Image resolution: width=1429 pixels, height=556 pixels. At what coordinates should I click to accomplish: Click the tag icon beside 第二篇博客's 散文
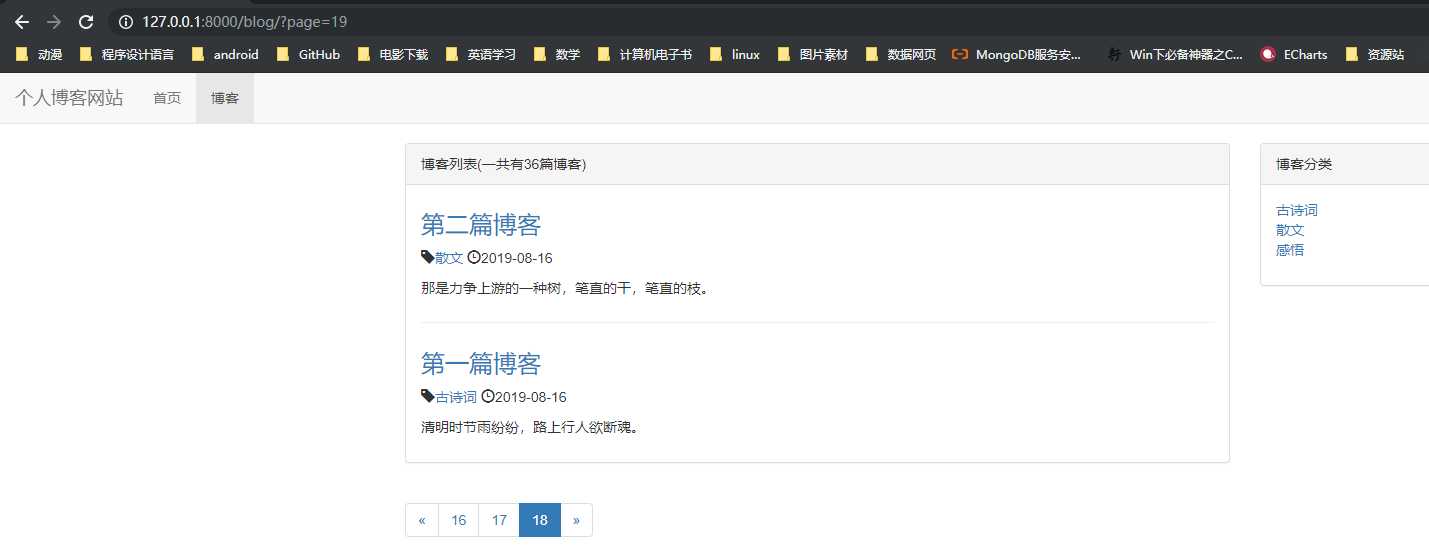[x=428, y=257]
